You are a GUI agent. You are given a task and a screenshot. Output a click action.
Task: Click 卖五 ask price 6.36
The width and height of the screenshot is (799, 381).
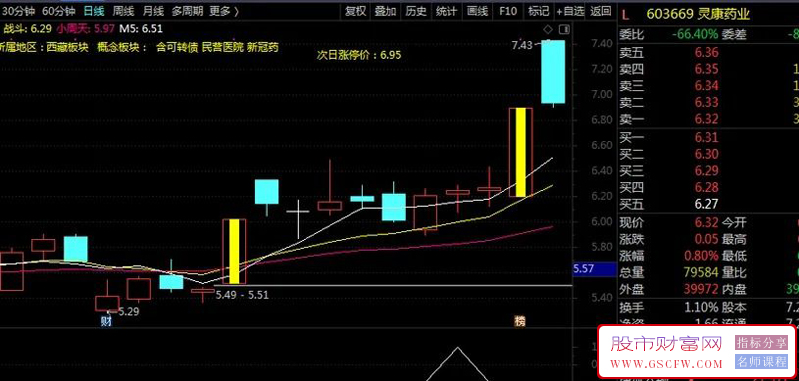click(706, 52)
